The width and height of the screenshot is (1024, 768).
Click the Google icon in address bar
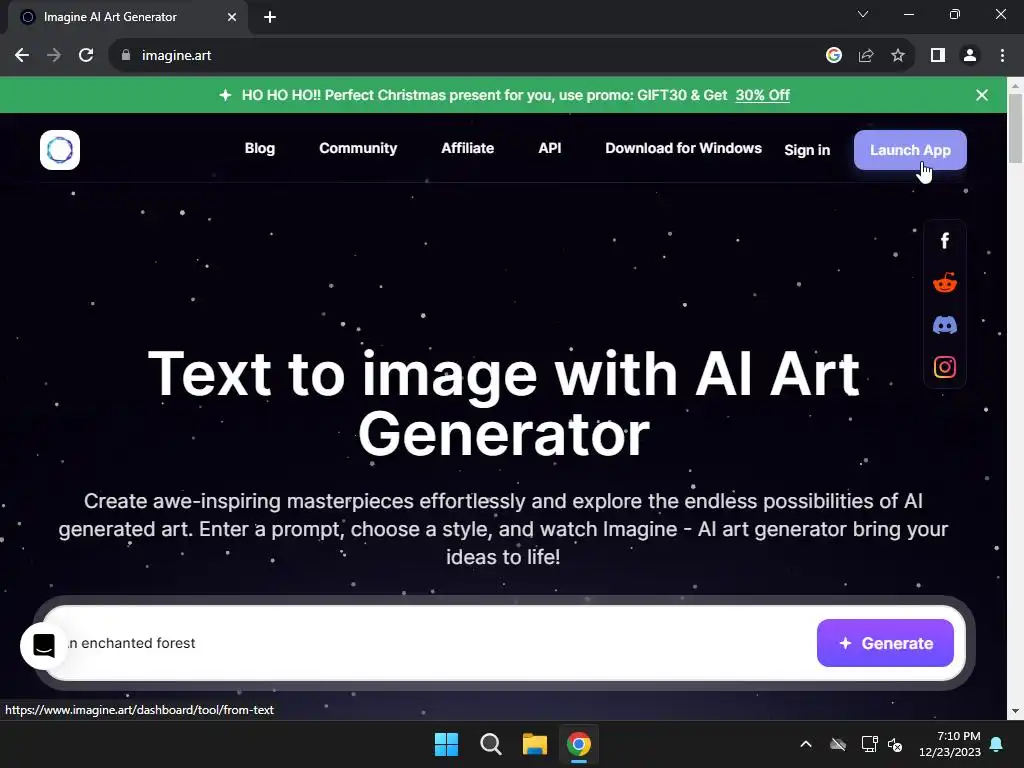[833, 56]
